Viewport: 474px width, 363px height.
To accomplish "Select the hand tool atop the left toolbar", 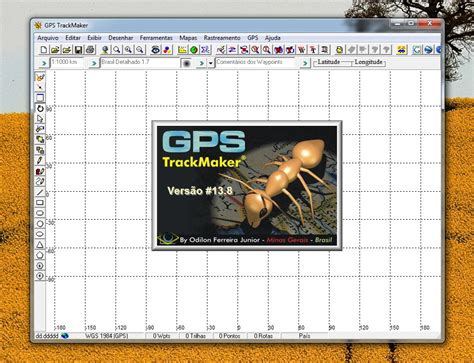I will click(x=40, y=77).
